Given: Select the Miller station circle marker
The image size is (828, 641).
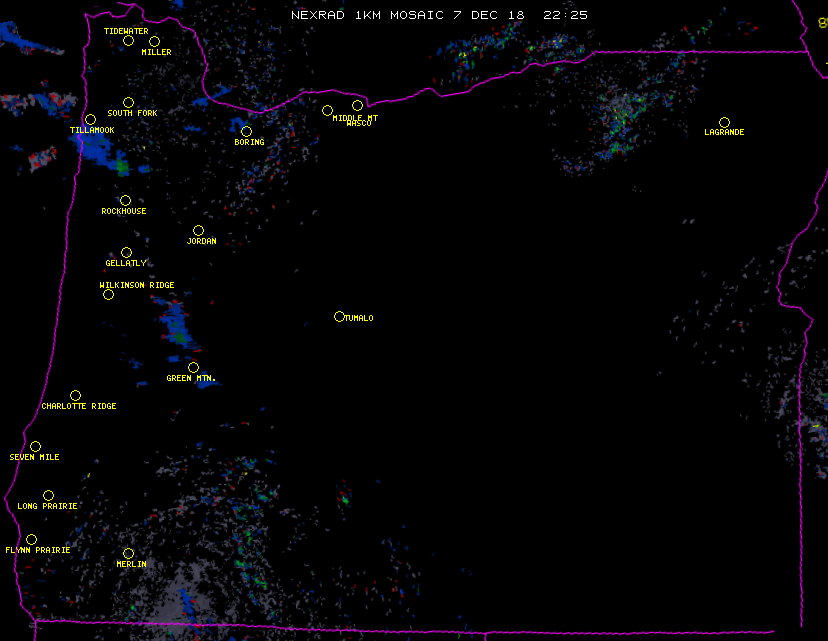Looking at the screenshot, I should pos(154,41).
